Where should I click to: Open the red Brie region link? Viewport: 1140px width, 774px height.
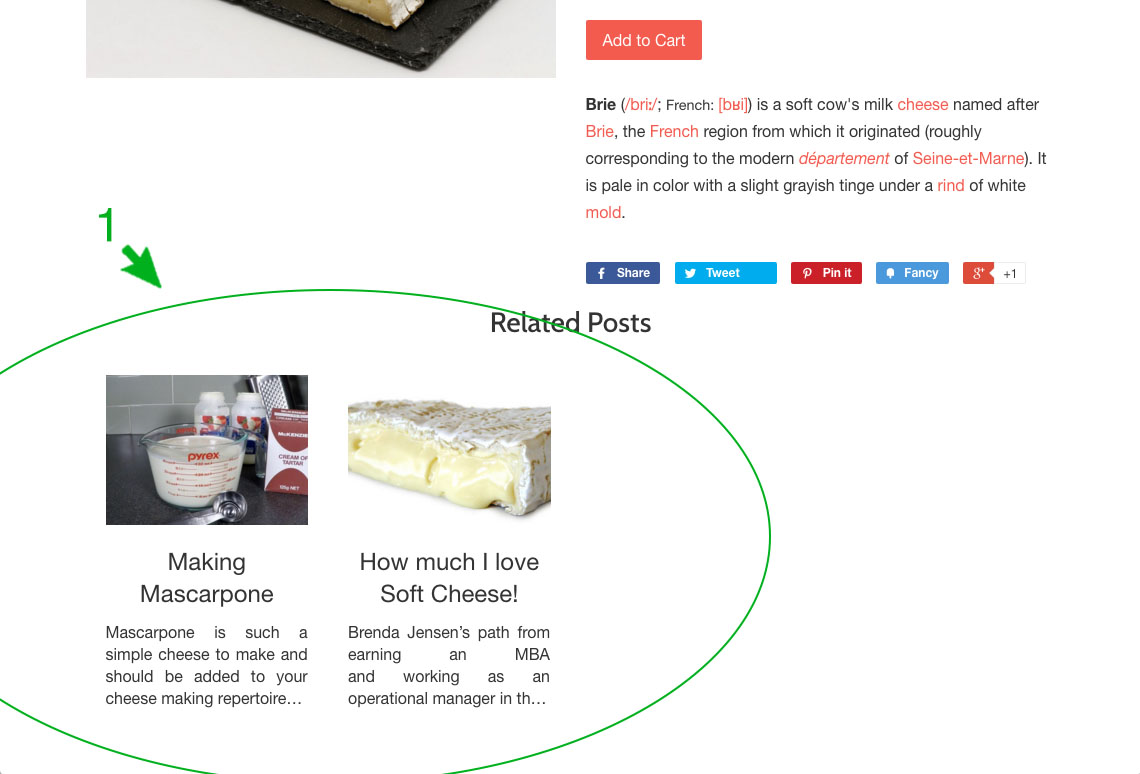click(x=599, y=132)
